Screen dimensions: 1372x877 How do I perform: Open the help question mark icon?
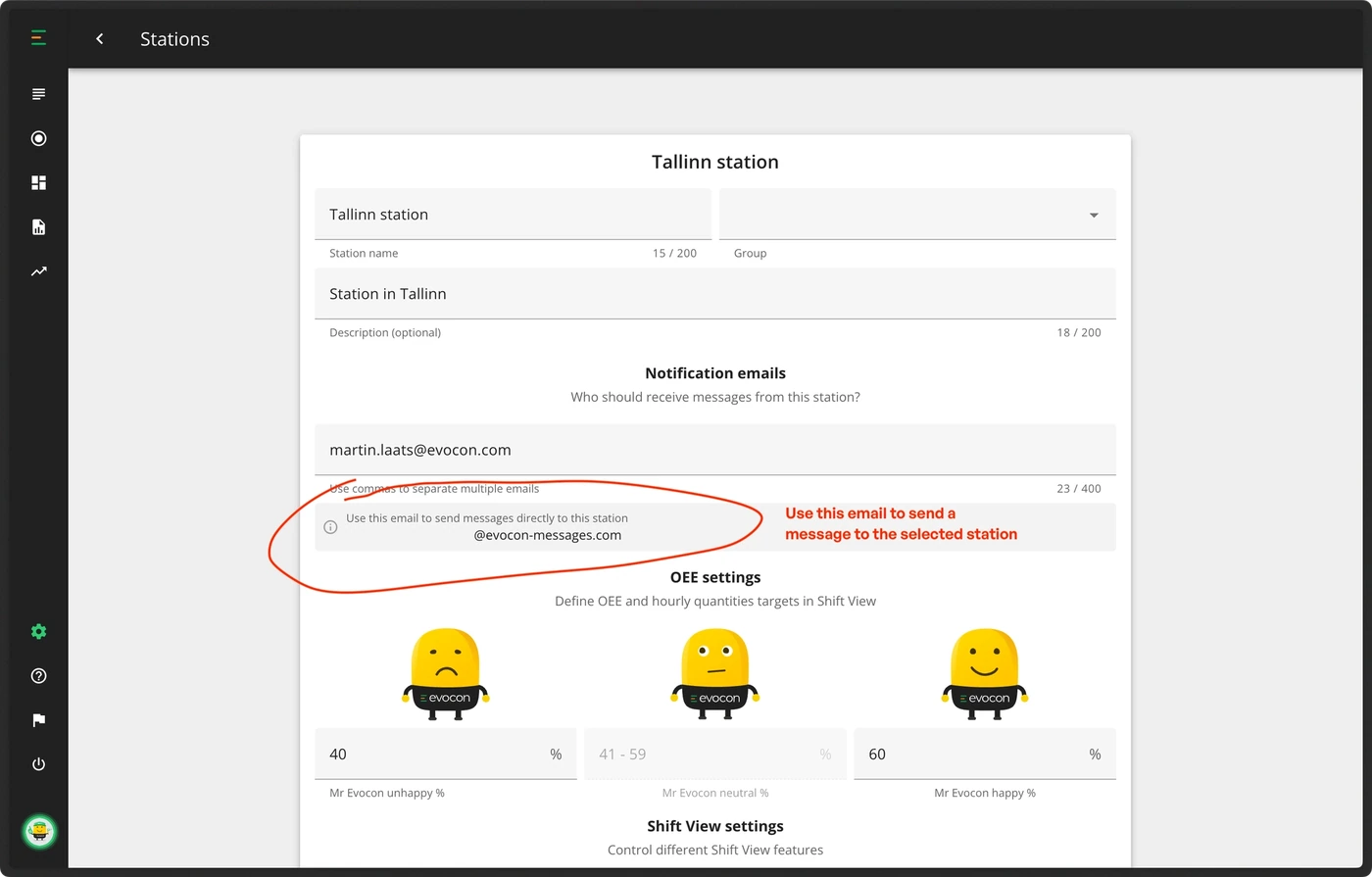pyautogui.click(x=38, y=676)
